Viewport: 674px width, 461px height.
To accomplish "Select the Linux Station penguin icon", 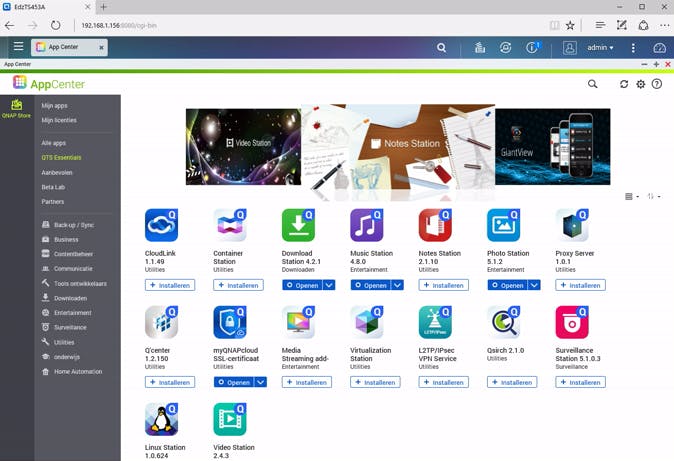I will coord(161,419).
